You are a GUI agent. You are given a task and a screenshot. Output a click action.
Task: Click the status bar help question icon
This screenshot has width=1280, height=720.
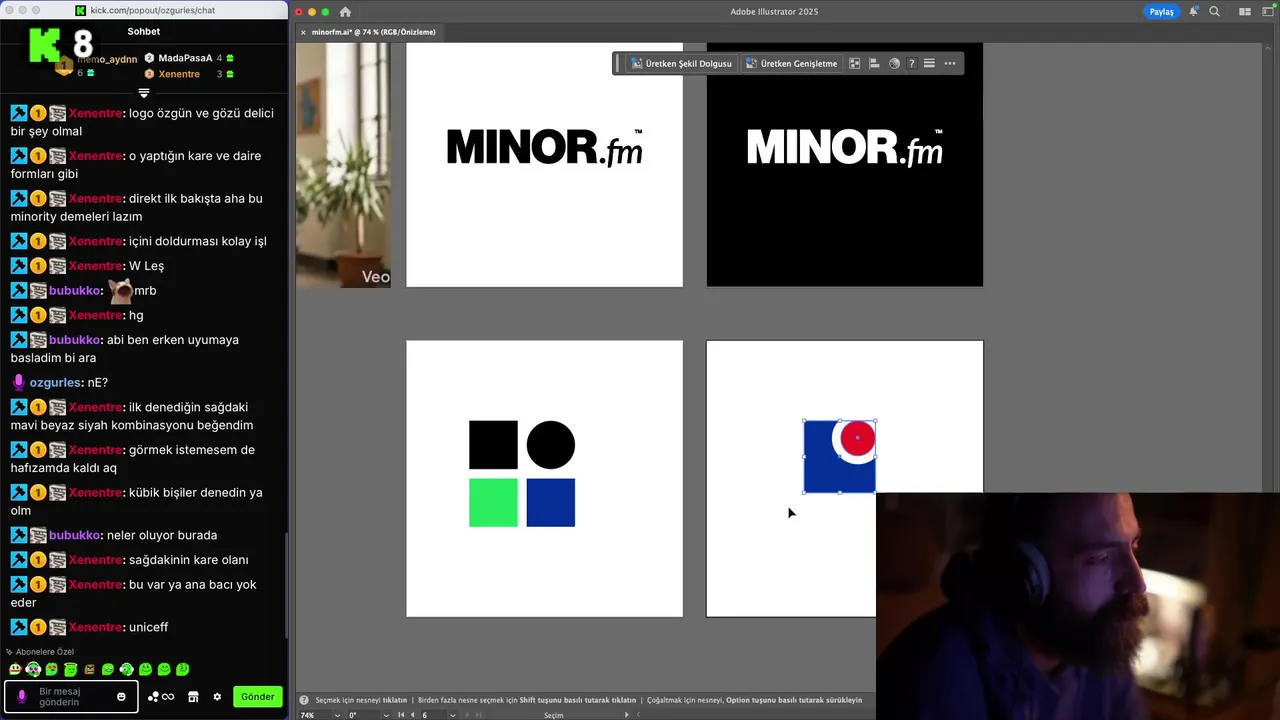[305, 700]
